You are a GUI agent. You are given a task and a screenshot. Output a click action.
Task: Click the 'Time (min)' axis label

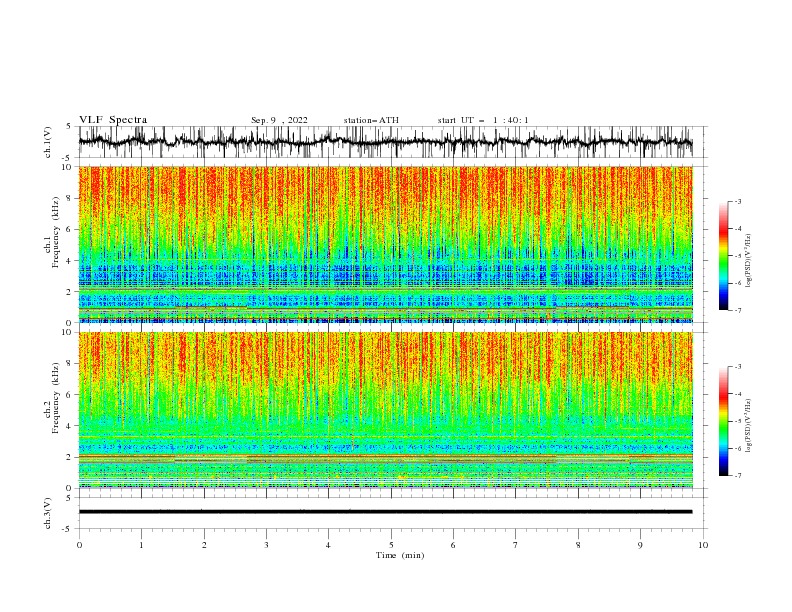click(x=400, y=555)
